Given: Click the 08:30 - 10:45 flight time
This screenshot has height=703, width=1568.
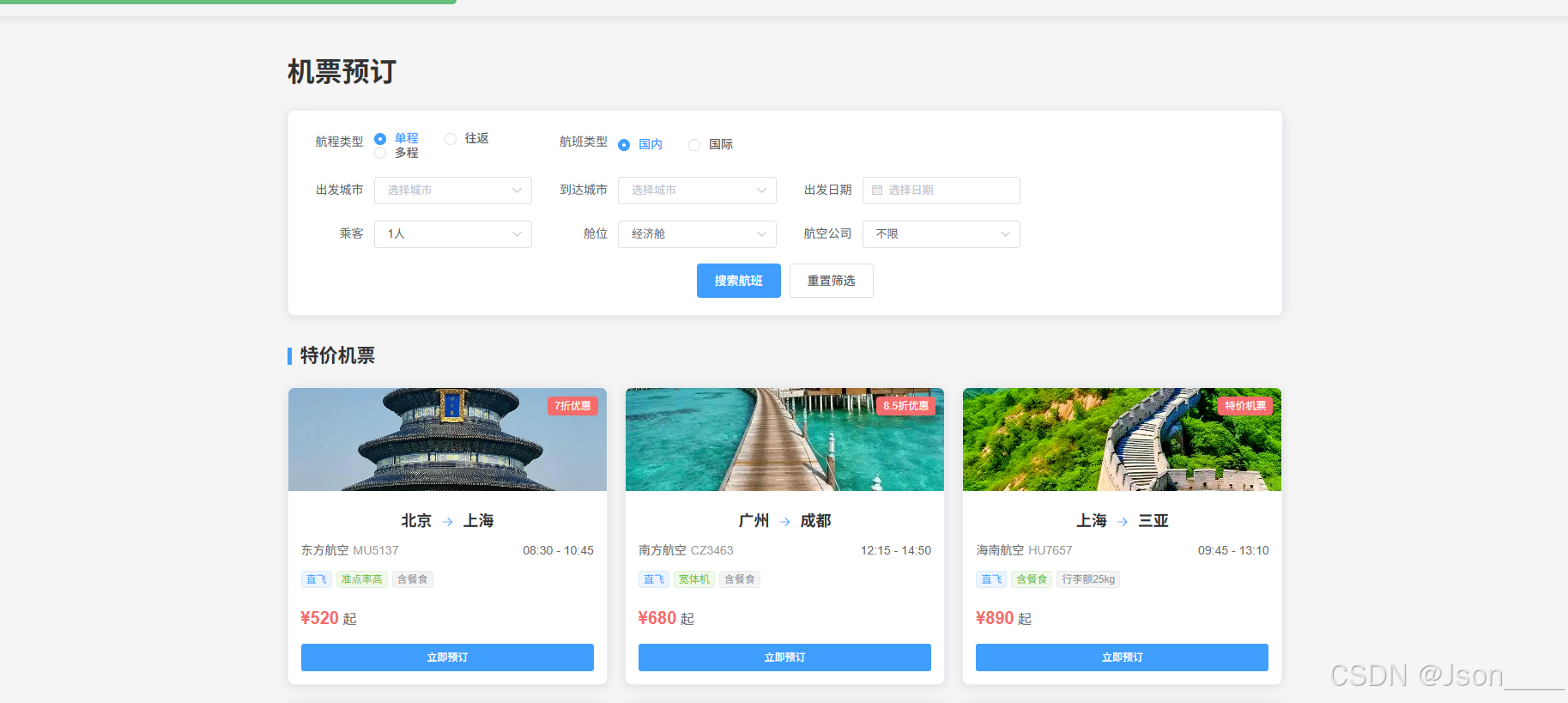Looking at the screenshot, I should pos(558,550).
